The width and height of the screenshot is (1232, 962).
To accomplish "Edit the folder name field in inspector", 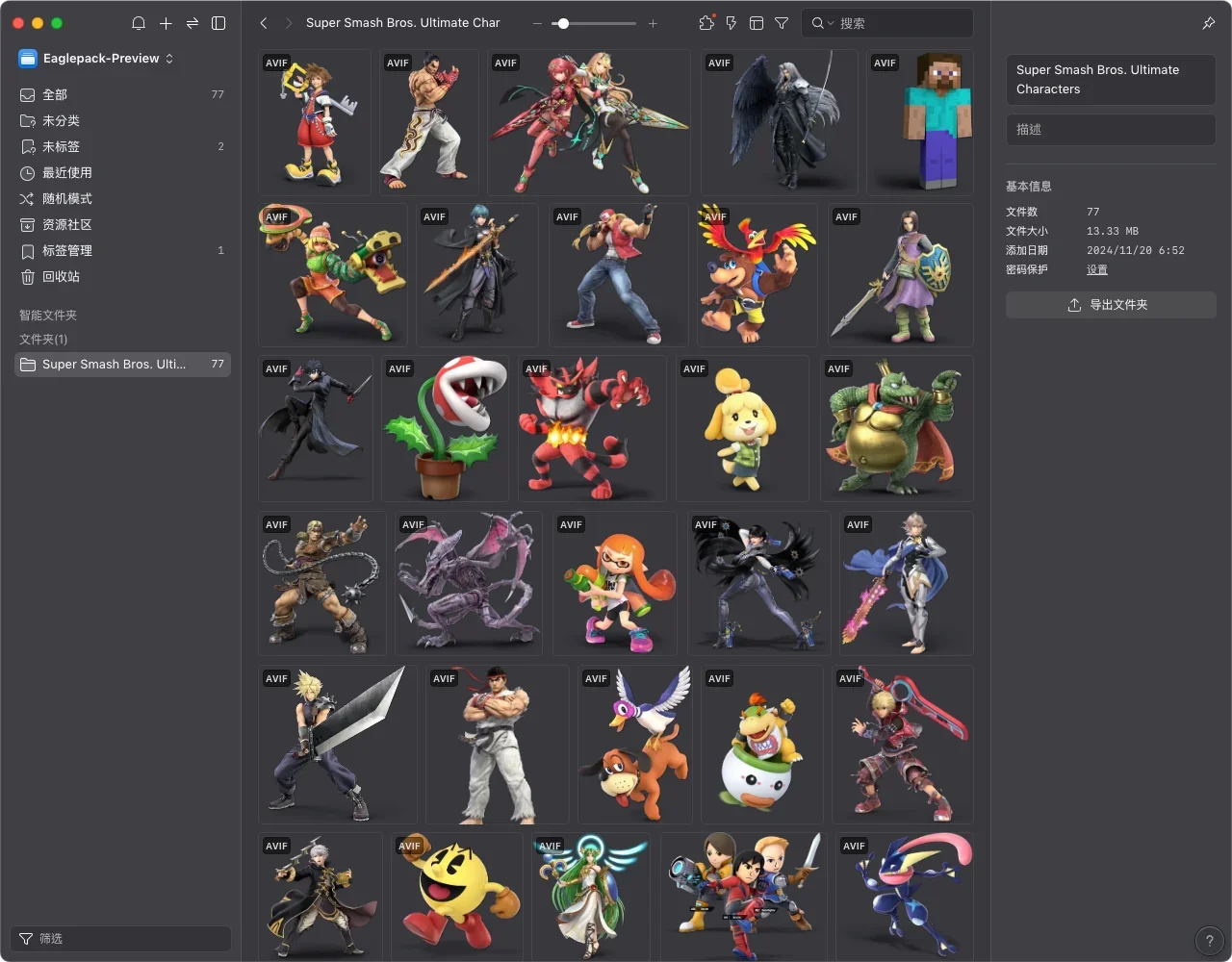I will 1111,79.
